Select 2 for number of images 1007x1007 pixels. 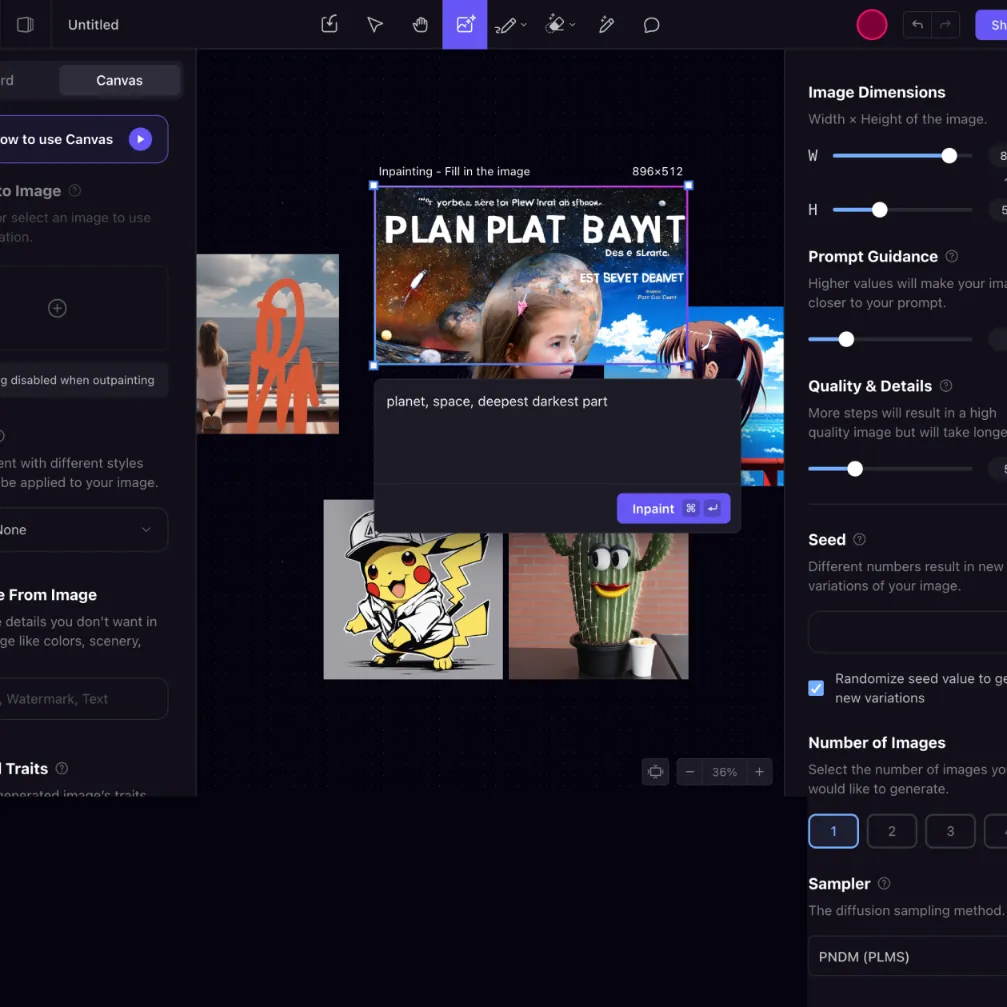click(891, 831)
